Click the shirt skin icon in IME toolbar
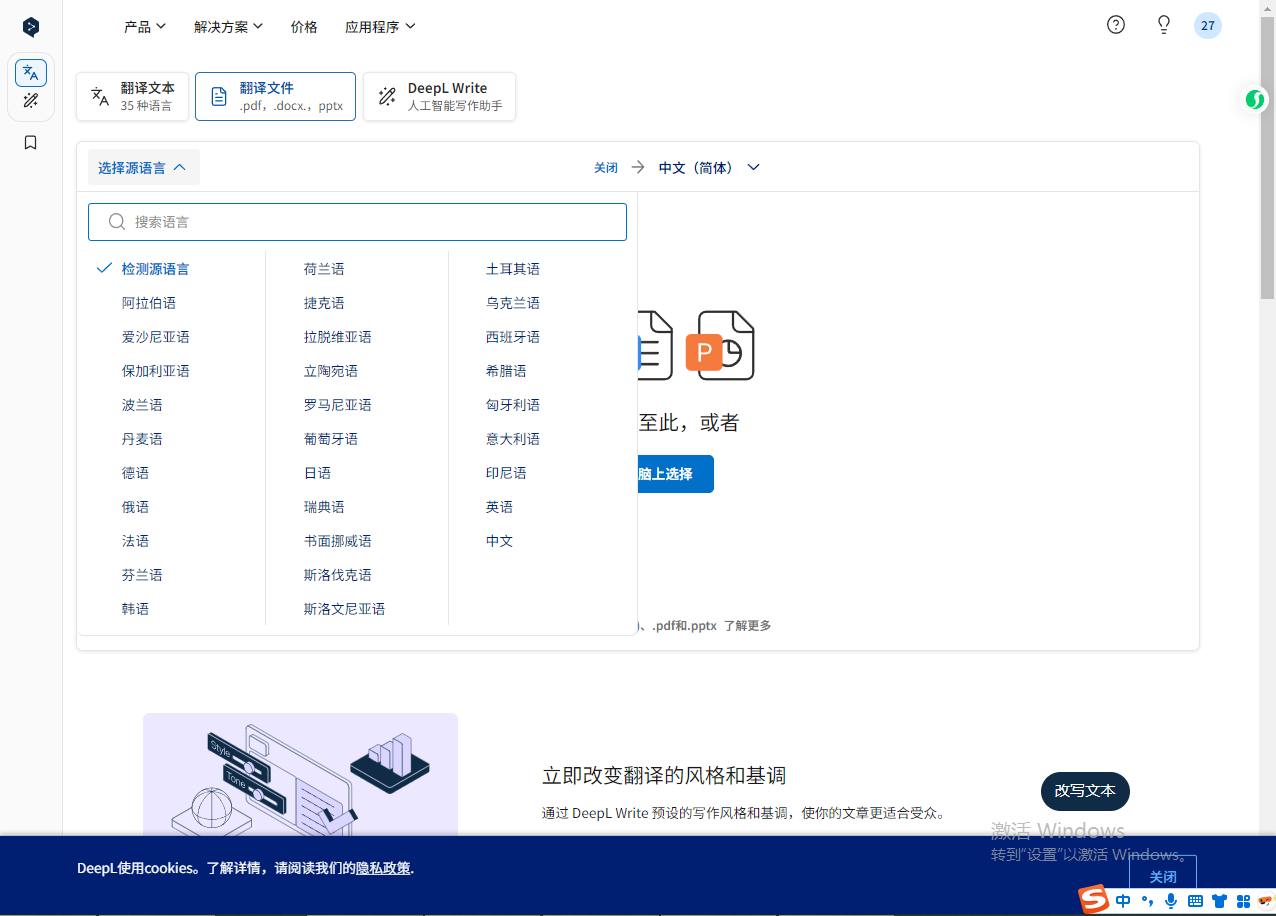This screenshot has width=1276, height=916. coord(1219,901)
